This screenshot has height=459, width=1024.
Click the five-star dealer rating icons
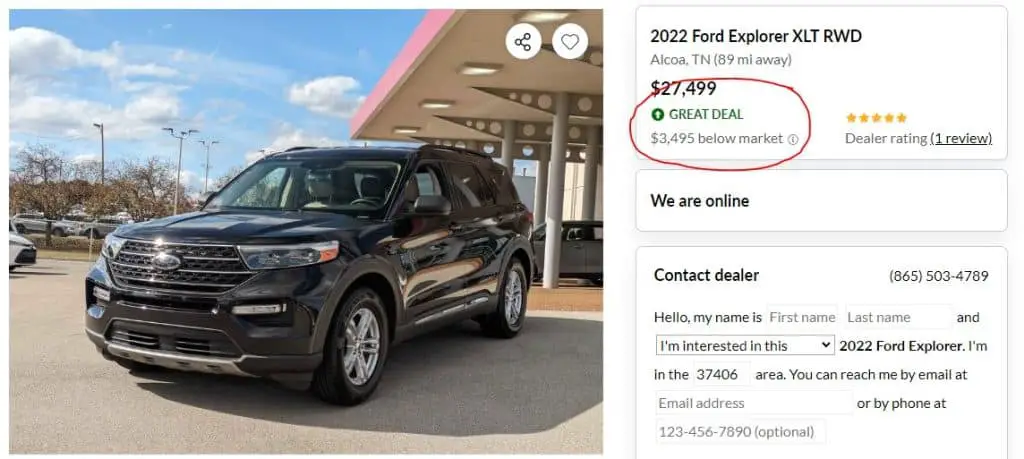pos(876,118)
